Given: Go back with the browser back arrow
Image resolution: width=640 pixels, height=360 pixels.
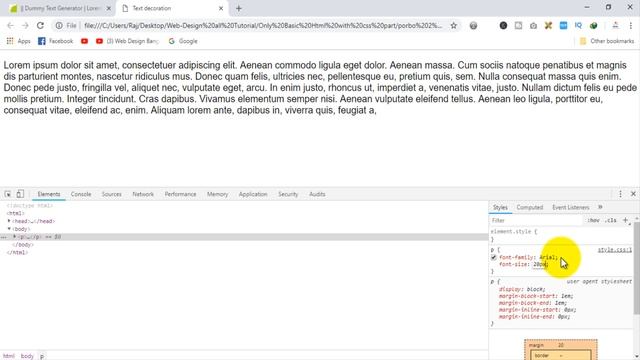Looking at the screenshot, I should coord(11,25).
